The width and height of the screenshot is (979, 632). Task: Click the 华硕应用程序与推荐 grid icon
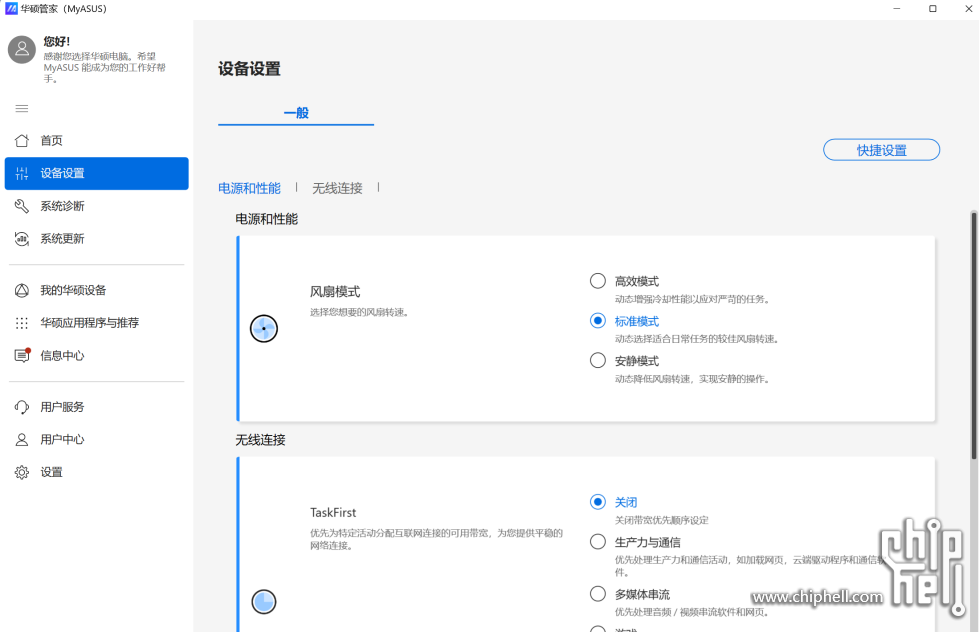point(22,323)
